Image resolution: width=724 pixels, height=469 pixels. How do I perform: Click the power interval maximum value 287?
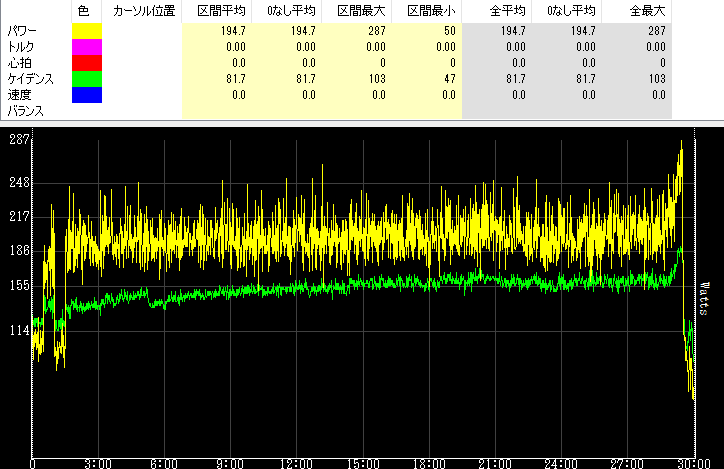(377, 31)
